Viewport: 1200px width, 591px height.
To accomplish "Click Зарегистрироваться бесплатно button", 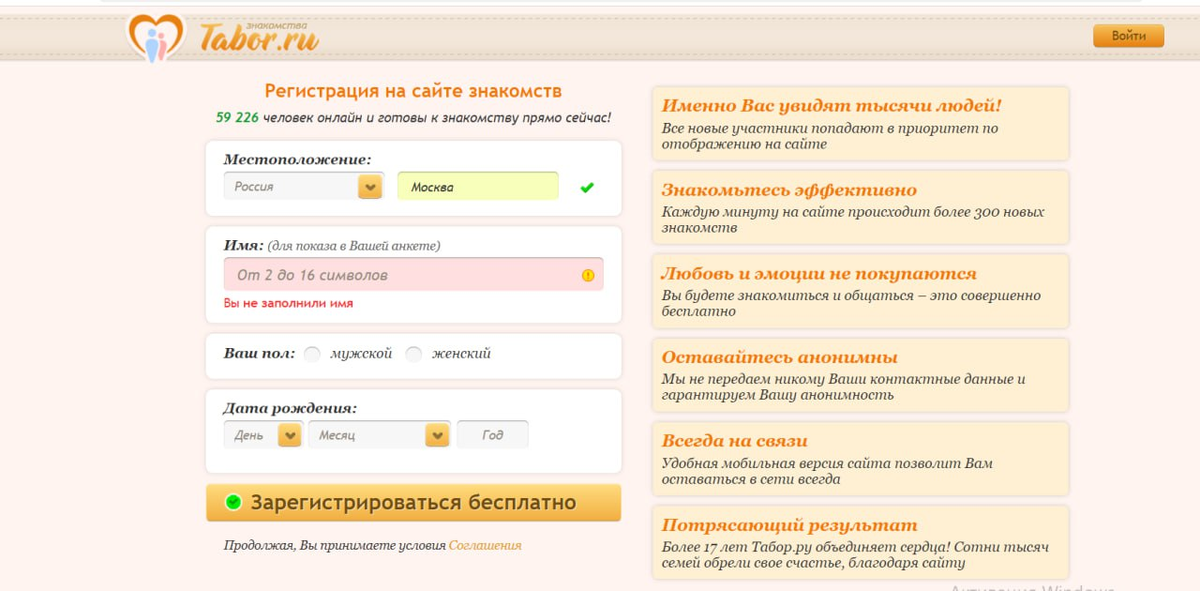I will point(413,503).
